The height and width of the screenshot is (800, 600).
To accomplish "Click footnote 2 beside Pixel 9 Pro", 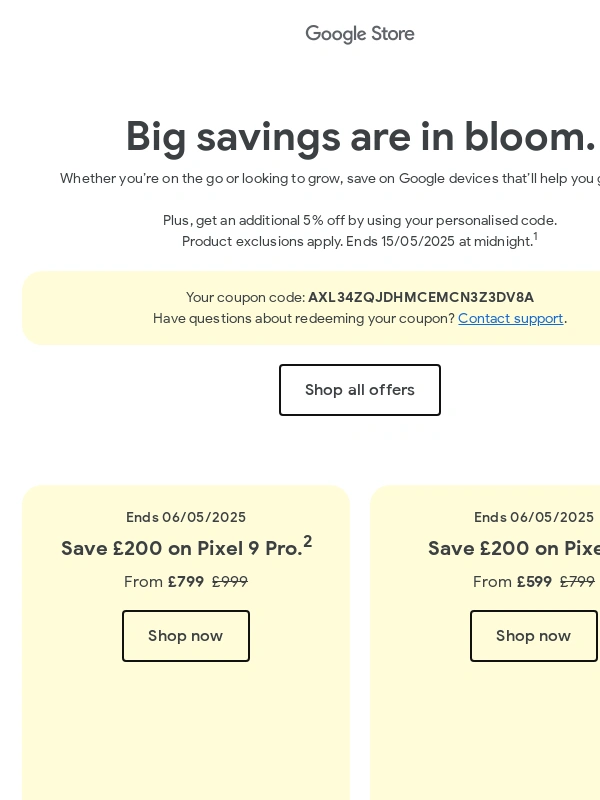I will point(308,541).
